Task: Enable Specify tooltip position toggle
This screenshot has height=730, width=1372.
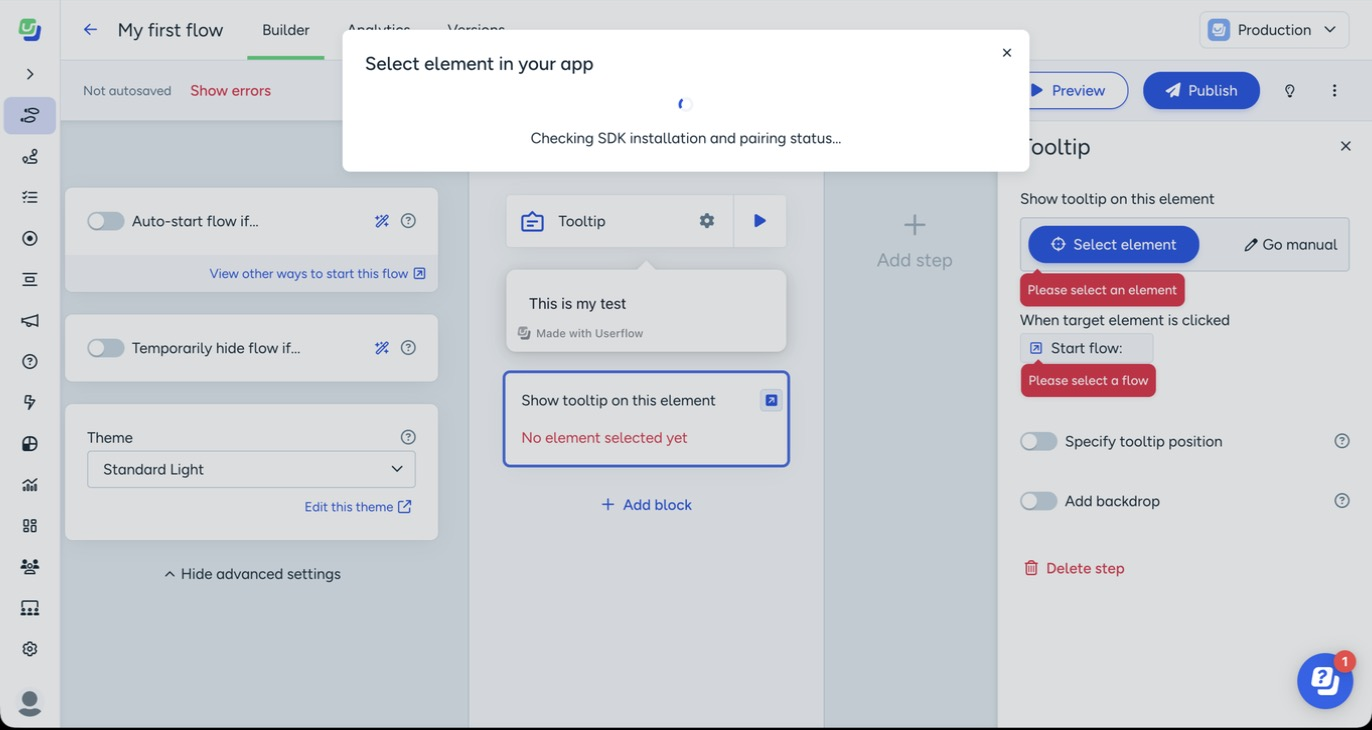Action: click(x=1038, y=441)
